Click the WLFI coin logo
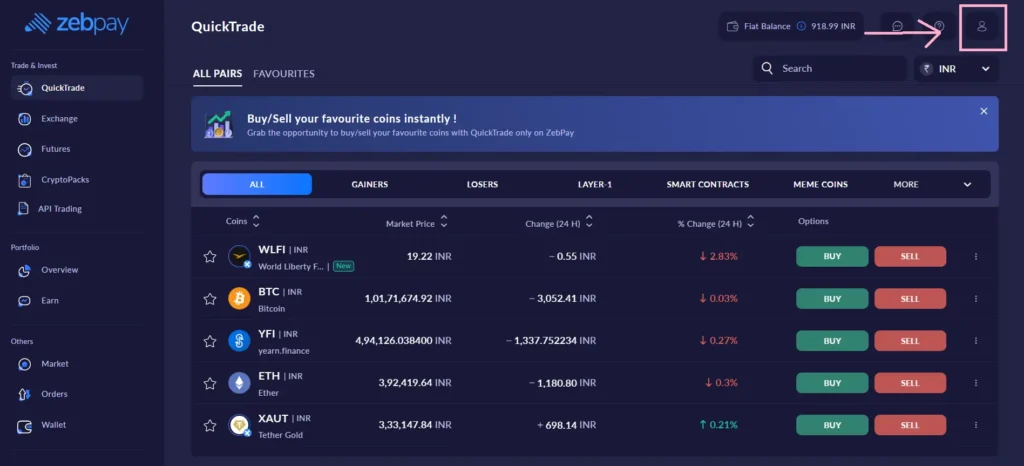Viewport: 1024px width, 466px height. pos(239,256)
